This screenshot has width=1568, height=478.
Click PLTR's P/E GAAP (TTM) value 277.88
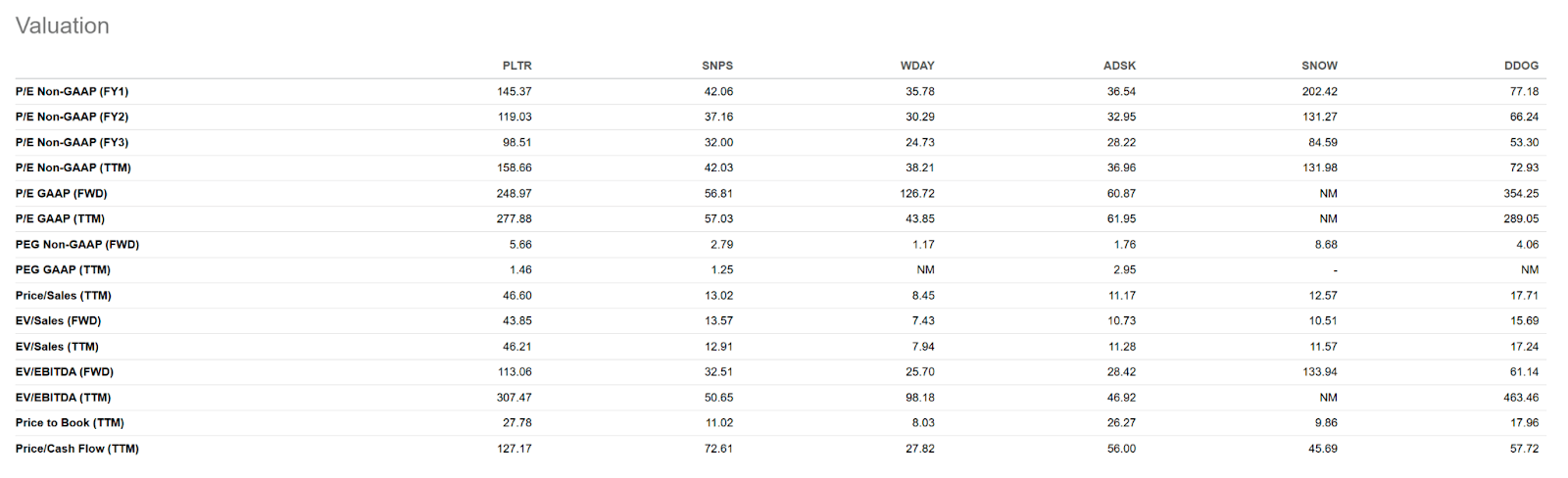[514, 218]
